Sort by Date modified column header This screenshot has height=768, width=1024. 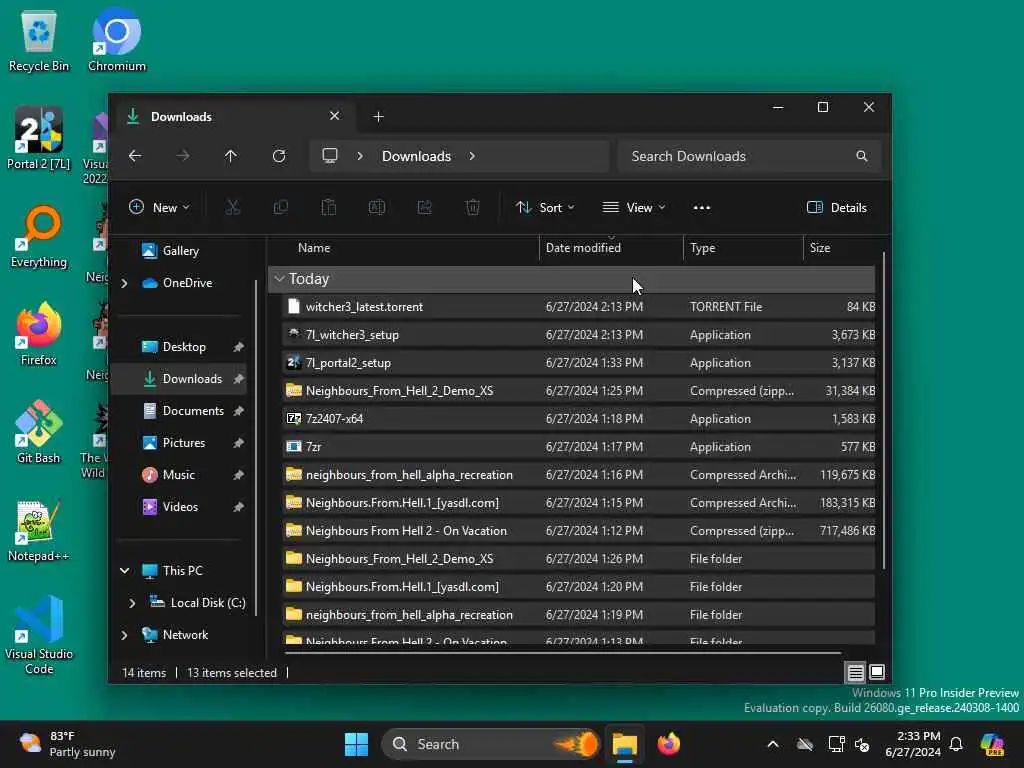point(612,248)
